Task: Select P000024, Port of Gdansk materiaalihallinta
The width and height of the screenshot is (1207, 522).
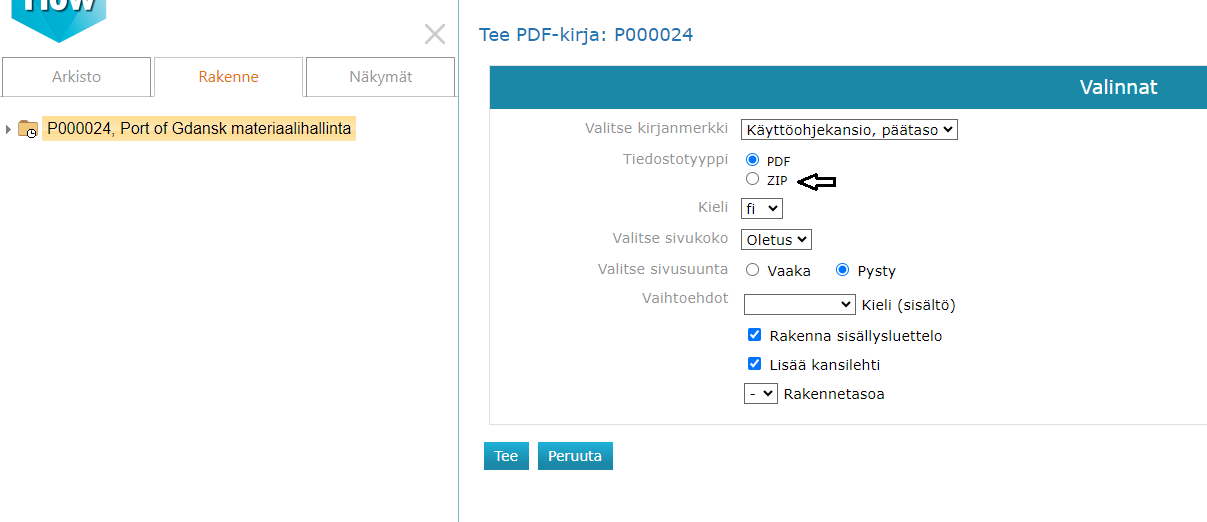Action: [x=199, y=129]
